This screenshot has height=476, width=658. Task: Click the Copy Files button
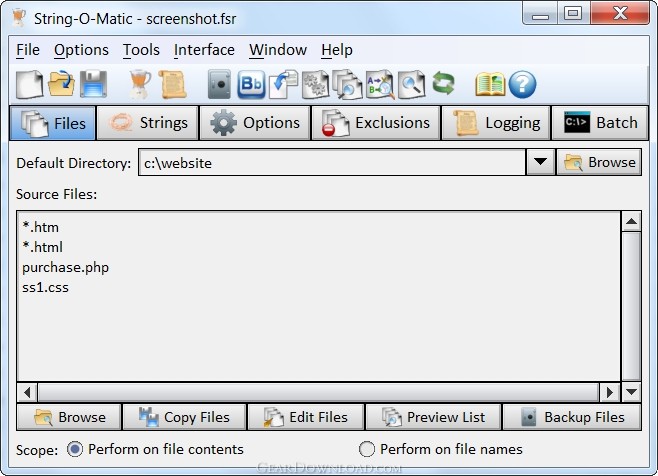tap(184, 417)
